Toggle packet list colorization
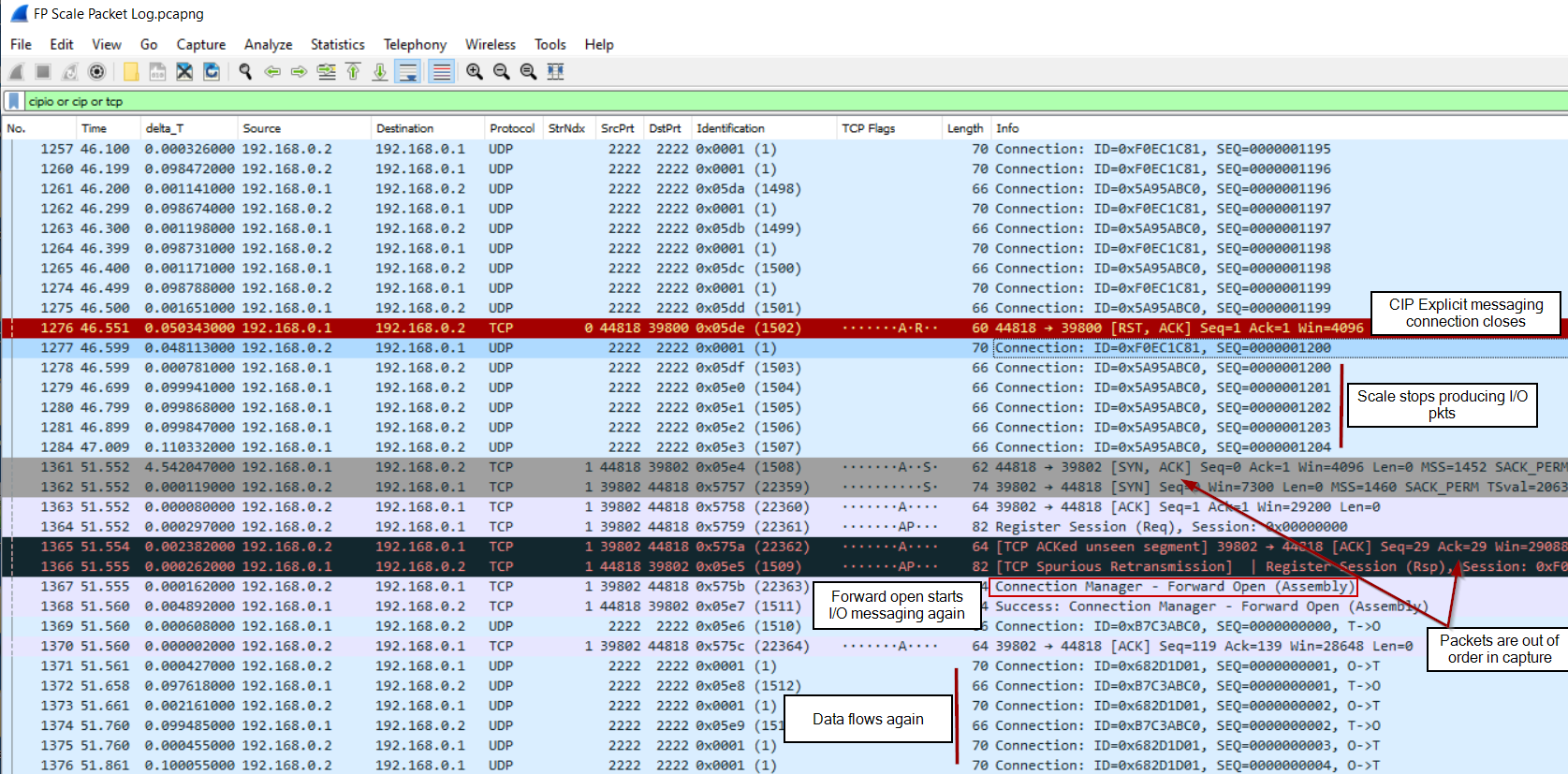This screenshot has width=1568, height=774. click(442, 71)
